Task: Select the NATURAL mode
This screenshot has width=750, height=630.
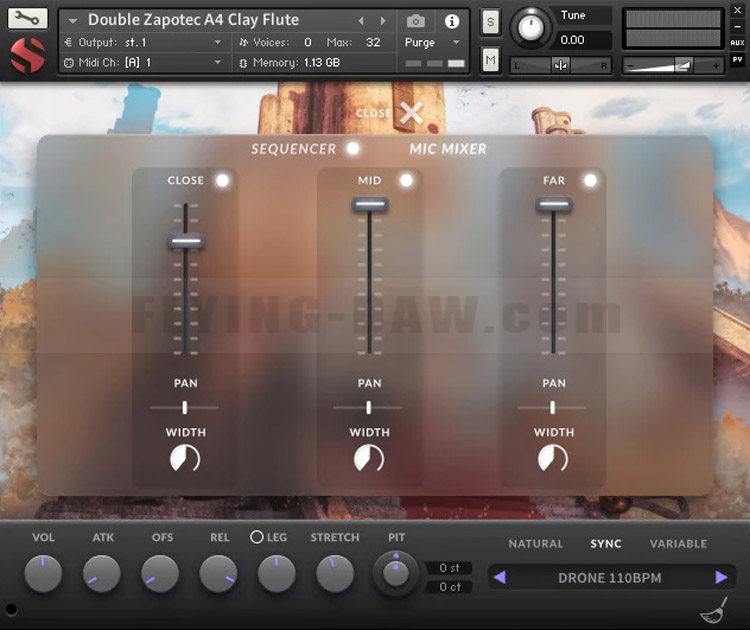Action: tap(536, 544)
